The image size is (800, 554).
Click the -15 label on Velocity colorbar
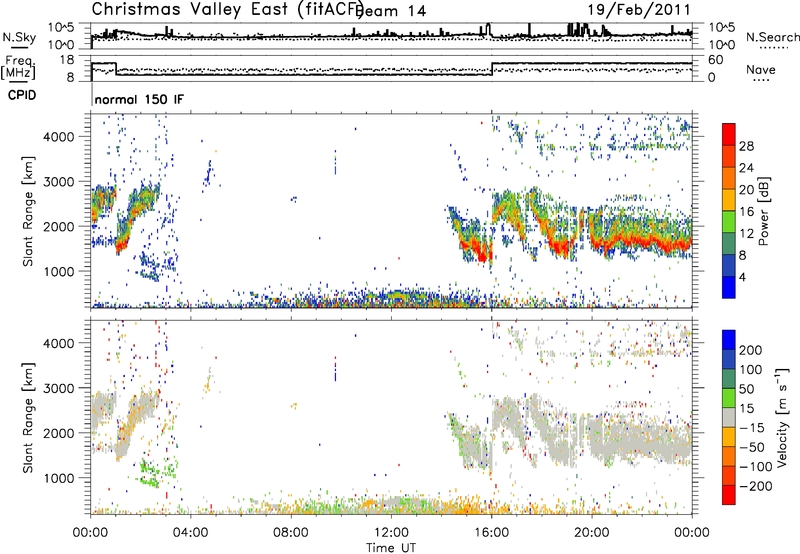(x=751, y=428)
